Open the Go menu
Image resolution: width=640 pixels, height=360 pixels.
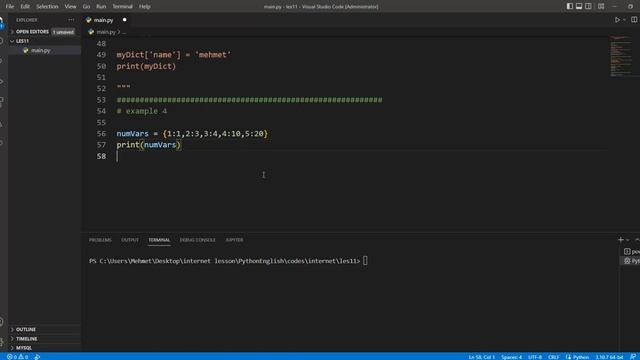click(86, 7)
